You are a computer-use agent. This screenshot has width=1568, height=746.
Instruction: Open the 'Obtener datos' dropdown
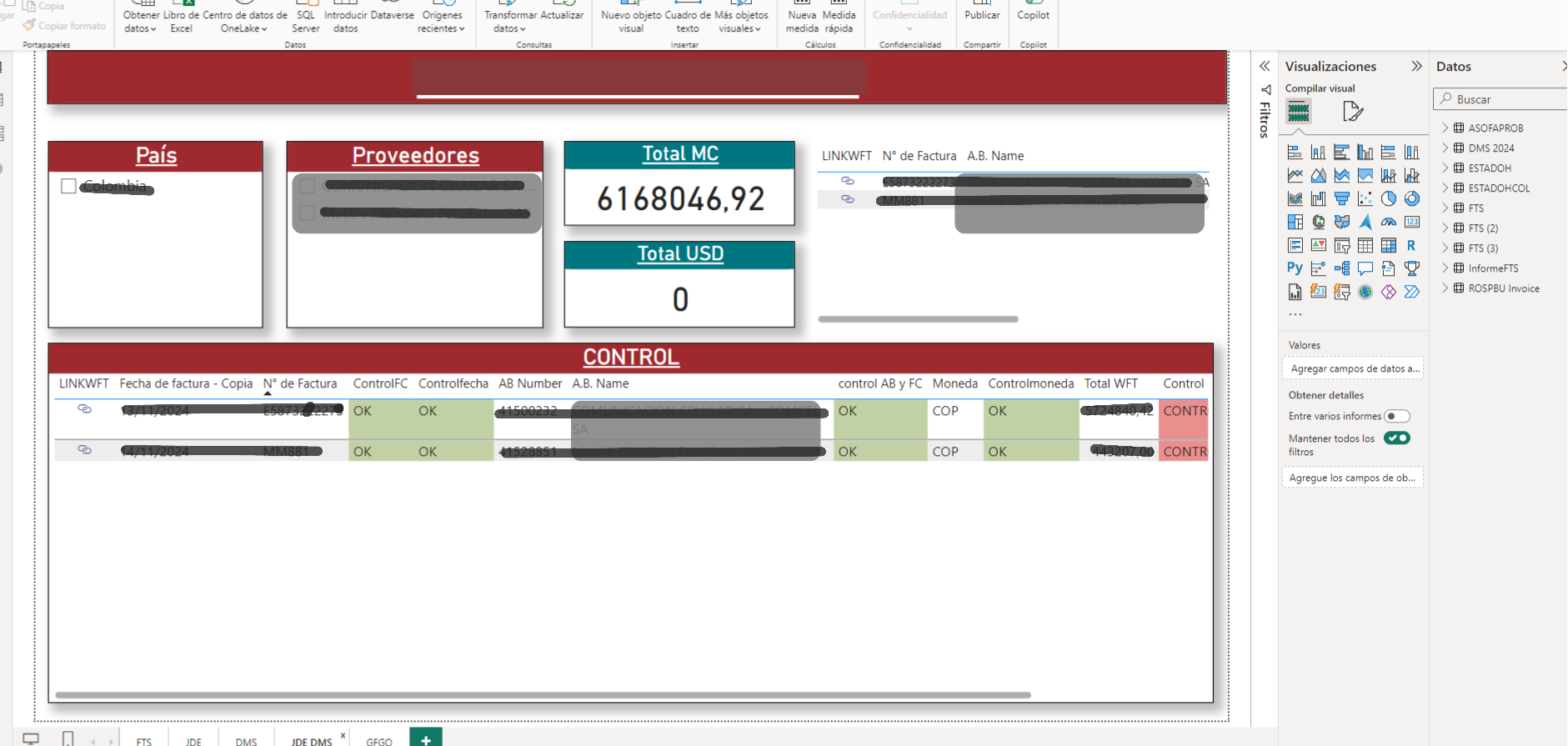pyautogui.click(x=141, y=22)
